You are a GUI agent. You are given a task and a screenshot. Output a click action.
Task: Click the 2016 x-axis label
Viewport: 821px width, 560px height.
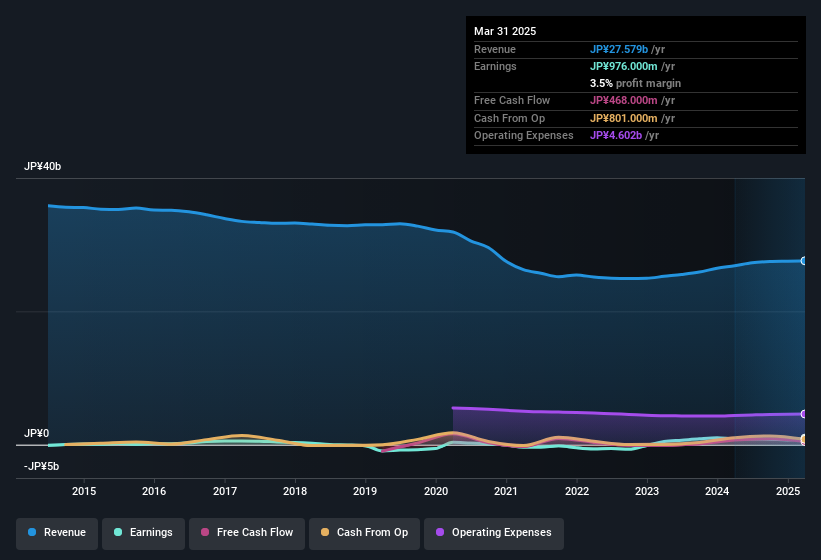(154, 491)
